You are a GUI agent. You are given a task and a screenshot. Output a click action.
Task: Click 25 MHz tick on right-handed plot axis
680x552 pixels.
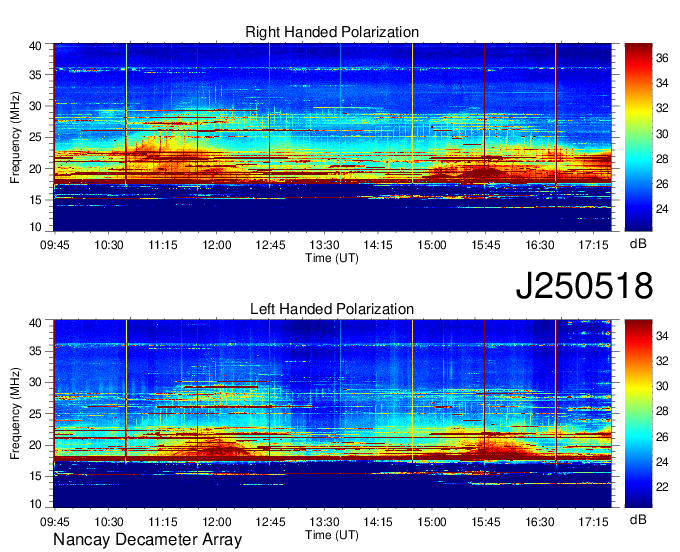click(36, 137)
